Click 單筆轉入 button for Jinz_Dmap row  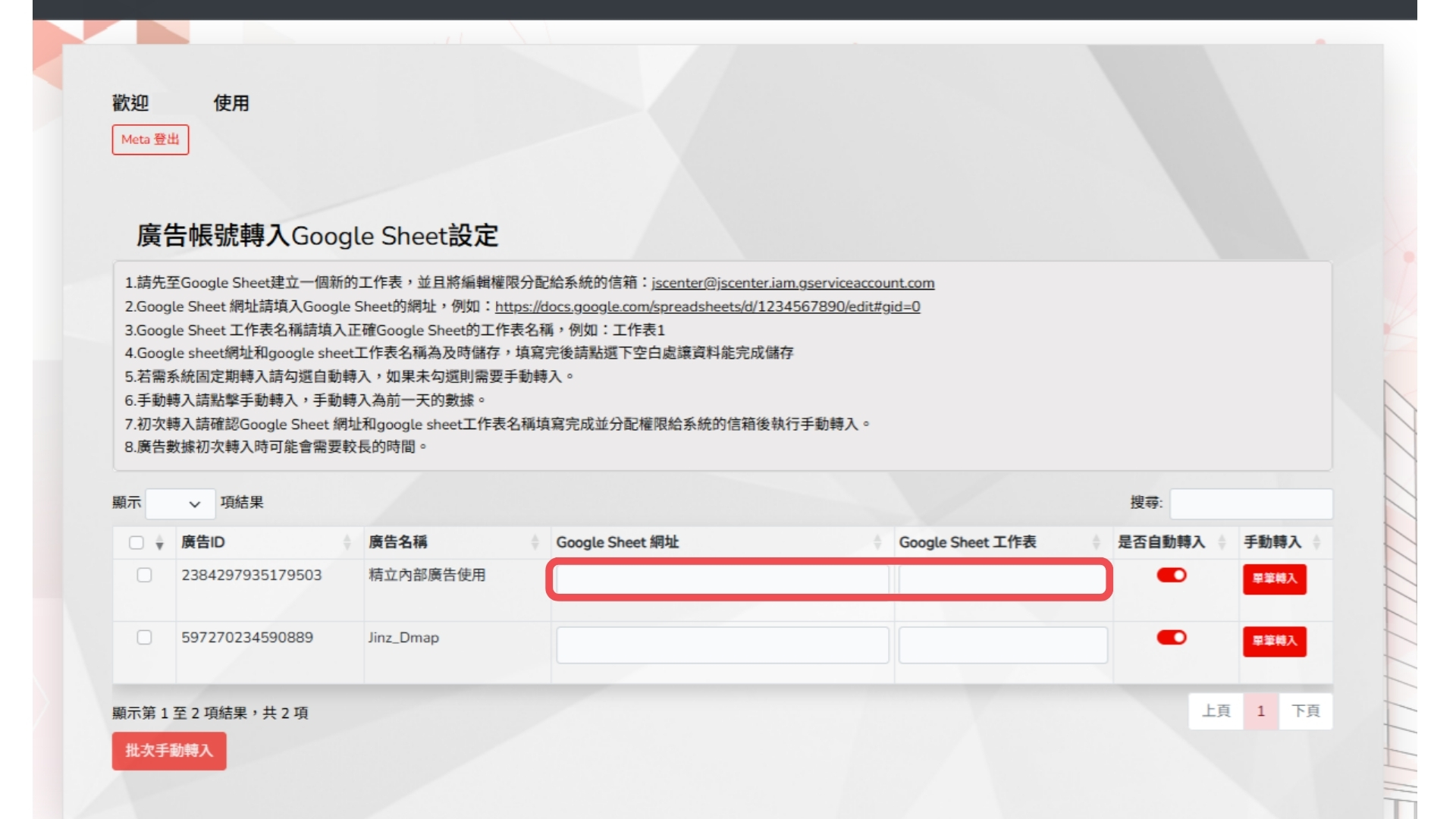(1274, 641)
